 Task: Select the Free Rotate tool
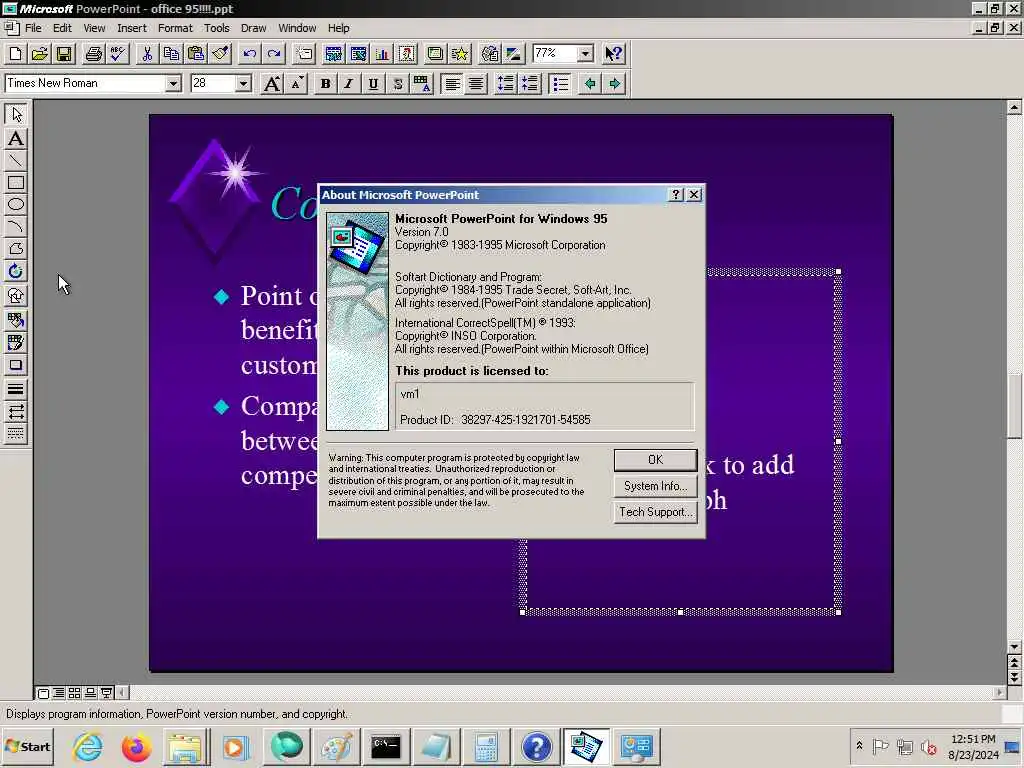coord(16,271)
